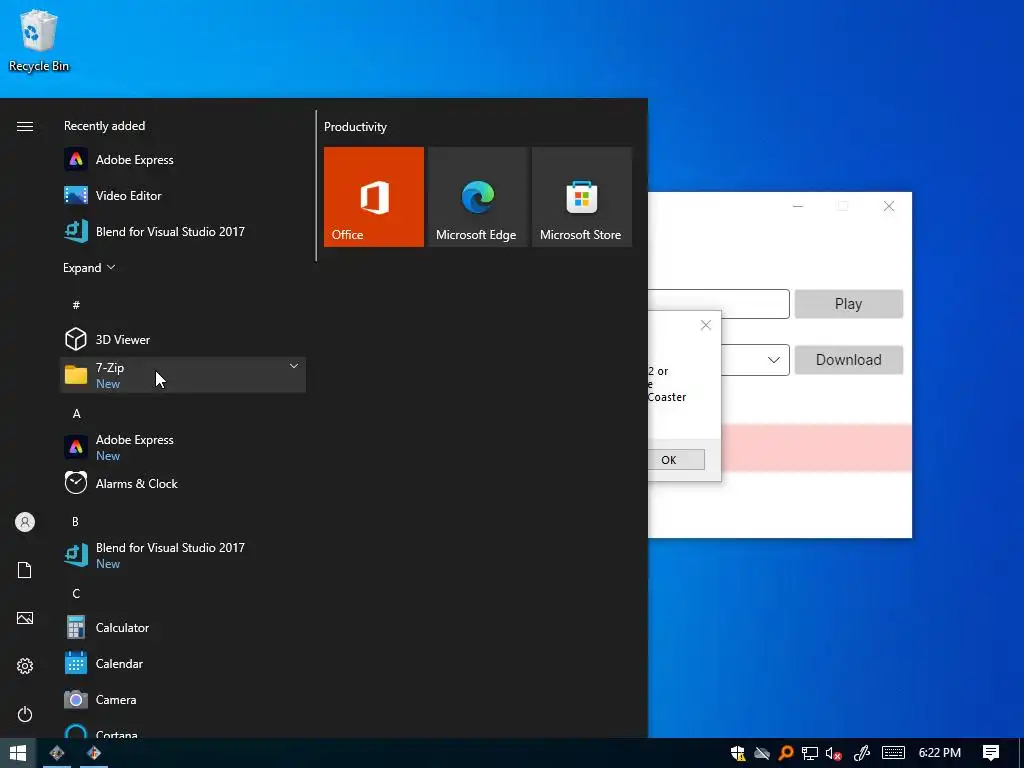Launch the Calendar app
Image resolution: width=1024 pixels, height=768 pixels.
(183, 664)
